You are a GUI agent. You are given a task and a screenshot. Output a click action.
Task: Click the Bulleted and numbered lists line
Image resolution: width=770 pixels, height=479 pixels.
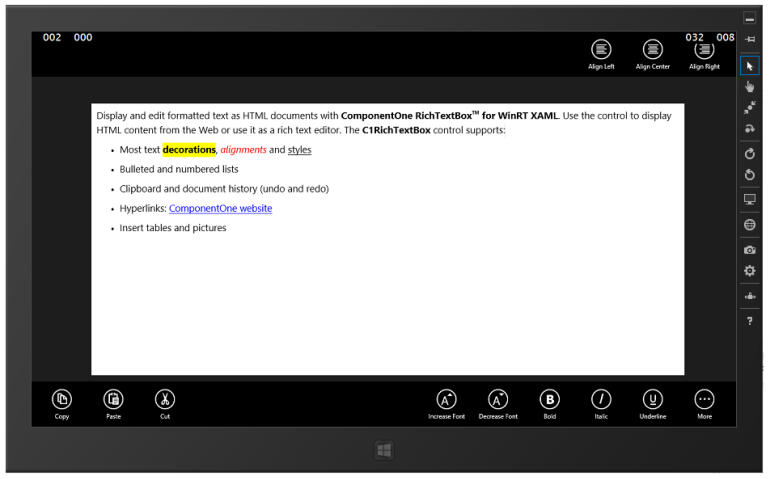(x=179, y=169)
